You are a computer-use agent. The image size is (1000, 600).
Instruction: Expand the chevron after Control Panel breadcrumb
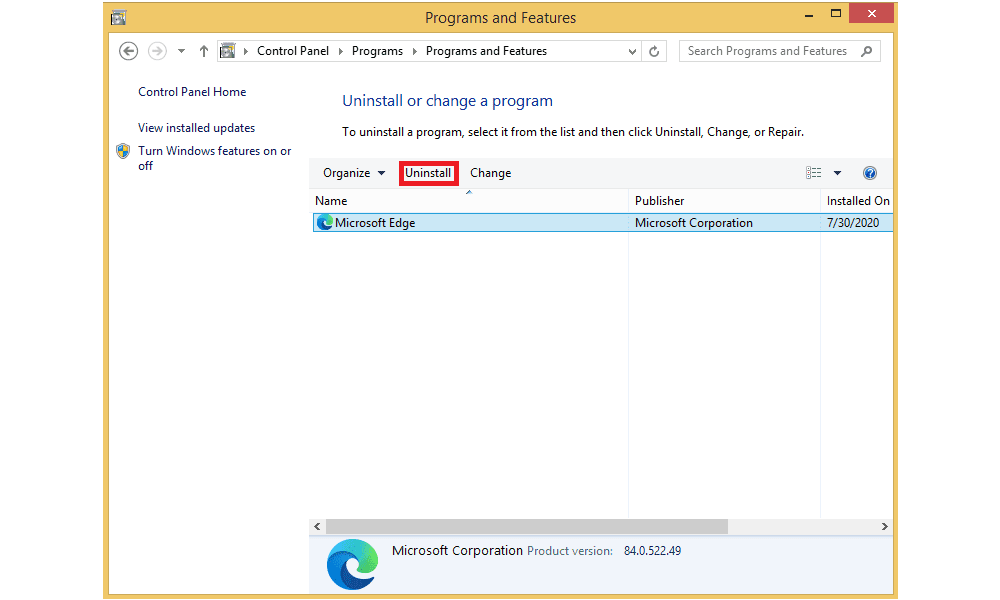point(341,51)
